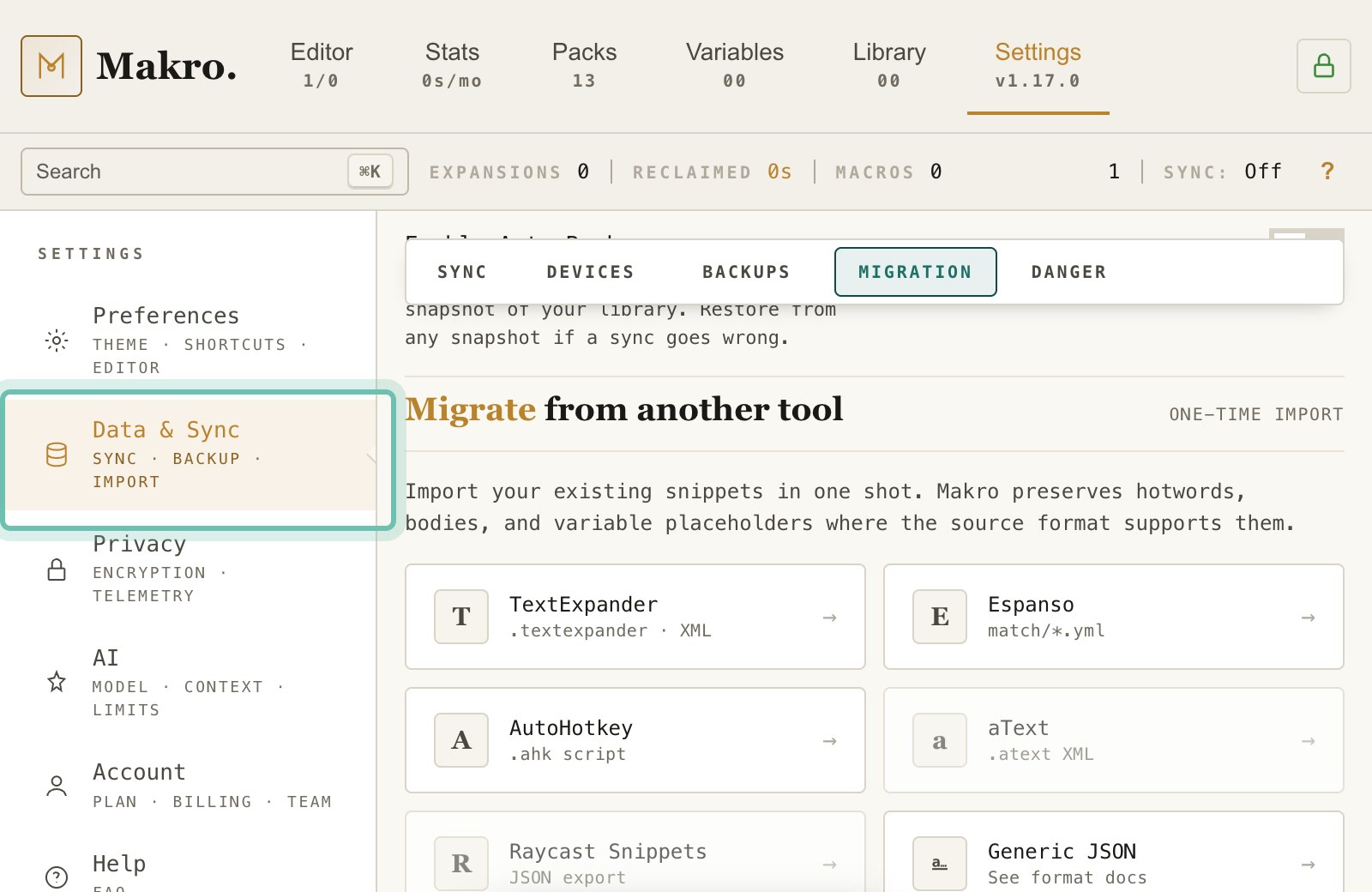Screen dimensions: 1372x892
Task: Select the Settings tab
Action: pyautogui.click(x=1038, y=65)
